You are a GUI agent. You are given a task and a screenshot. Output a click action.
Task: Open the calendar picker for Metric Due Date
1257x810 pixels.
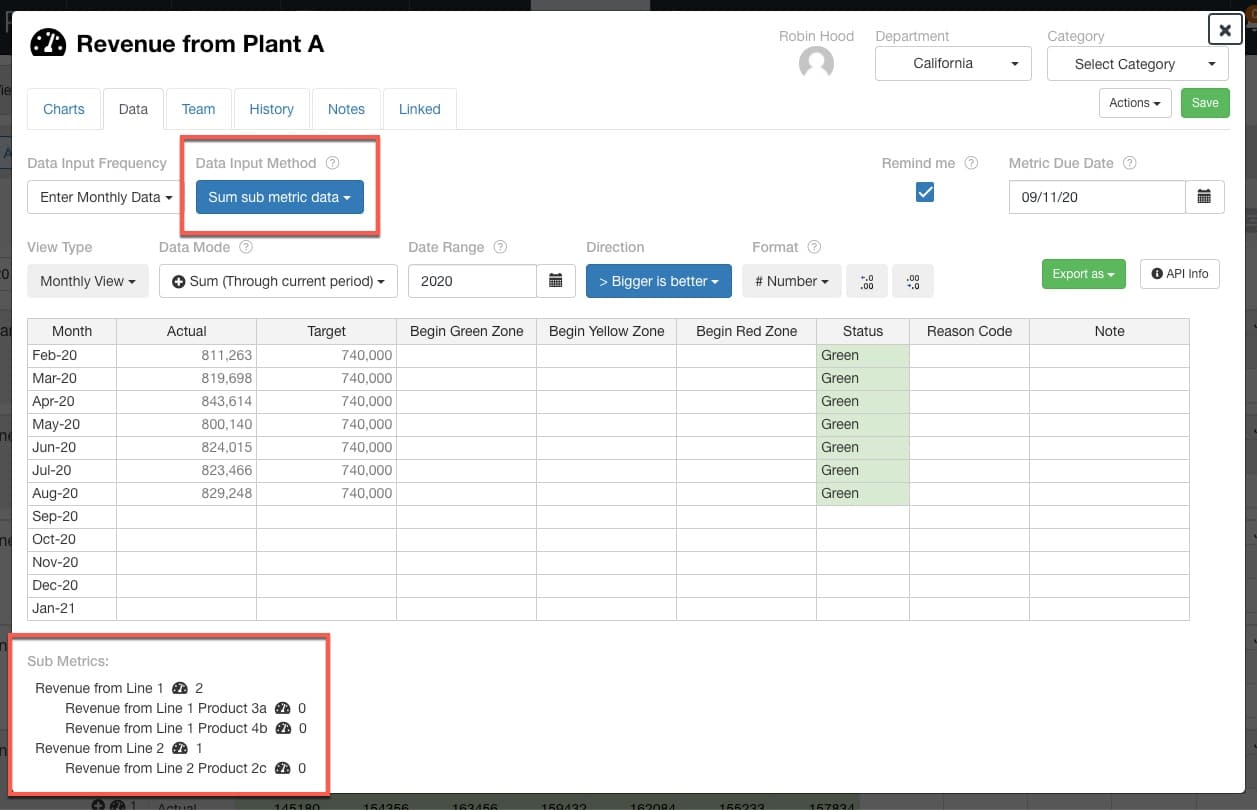pyautogui.click(x=1205, y=197)
